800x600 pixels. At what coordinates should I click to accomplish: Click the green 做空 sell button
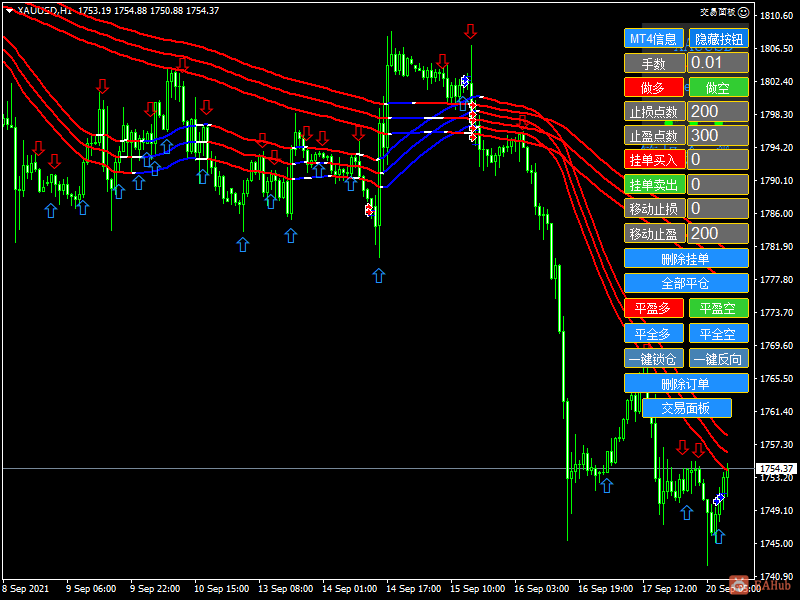pos(719,88)
